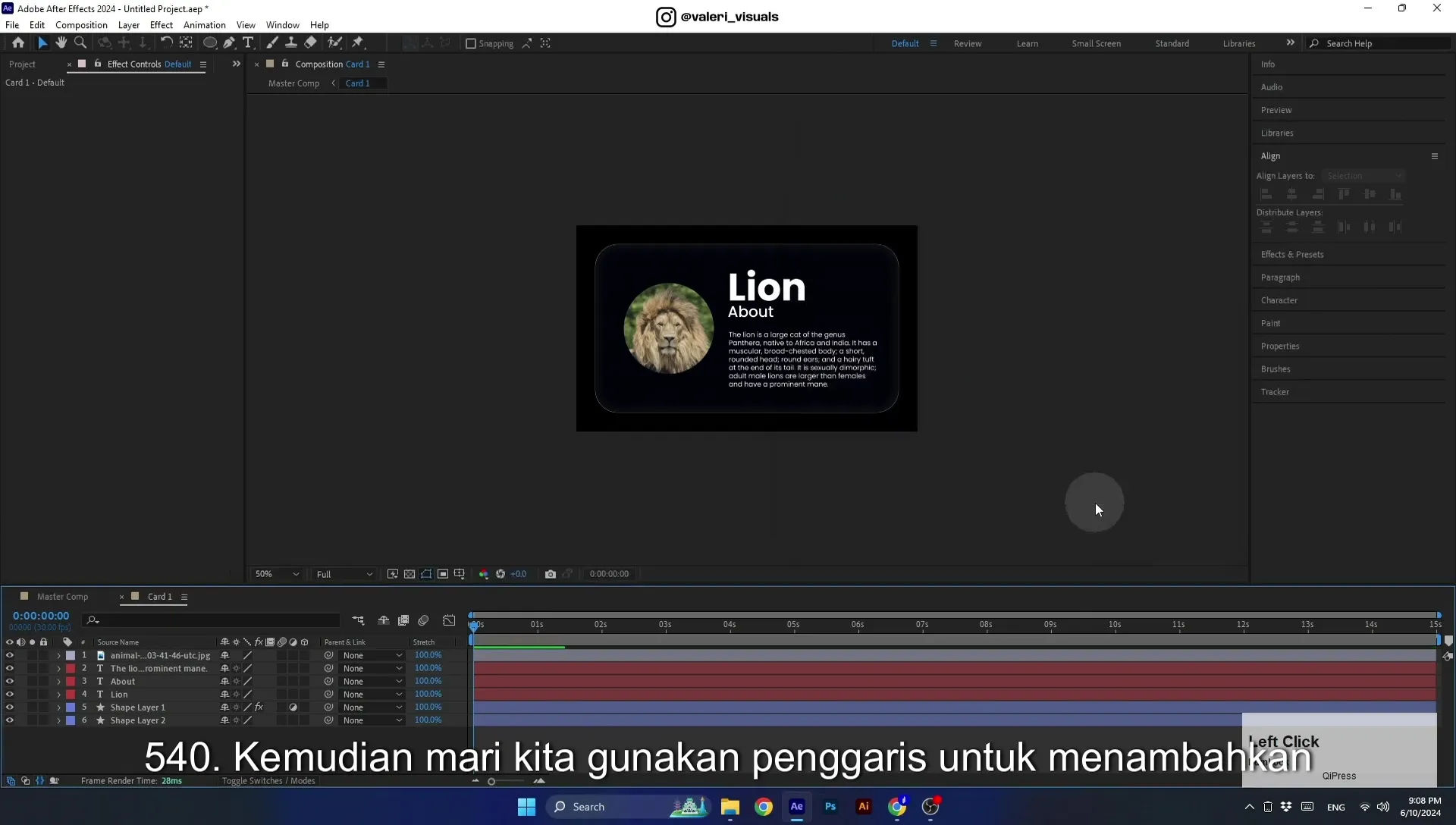This screenshot has height=825, width=1456.
Task: Select the Roto Brush tool
Action: coord(334,43)
